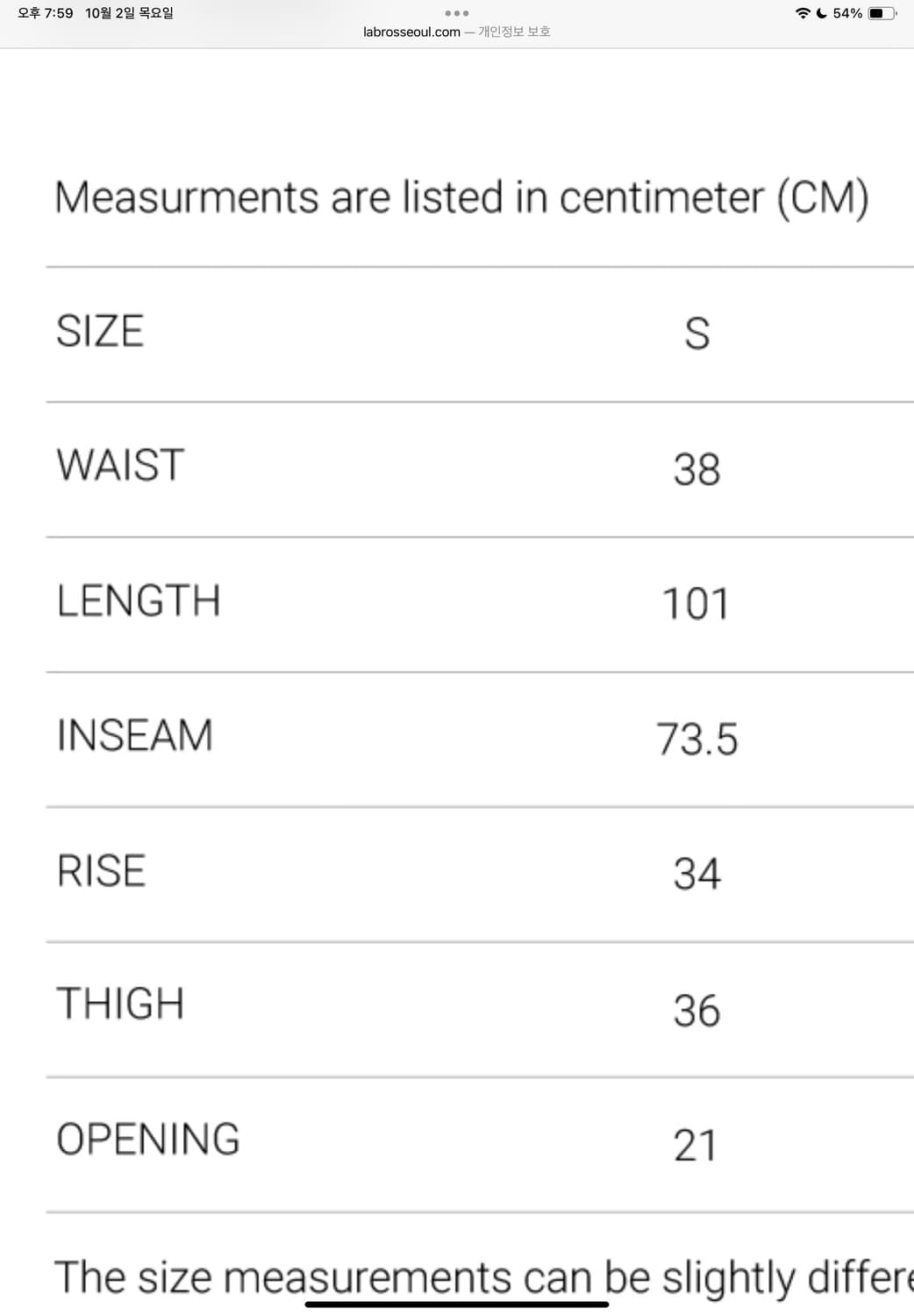The height and width of the screenshot is (1316, 914).
Task: Click the LENGTH row label
Action: pyautogui.click(x=139, y=602)
